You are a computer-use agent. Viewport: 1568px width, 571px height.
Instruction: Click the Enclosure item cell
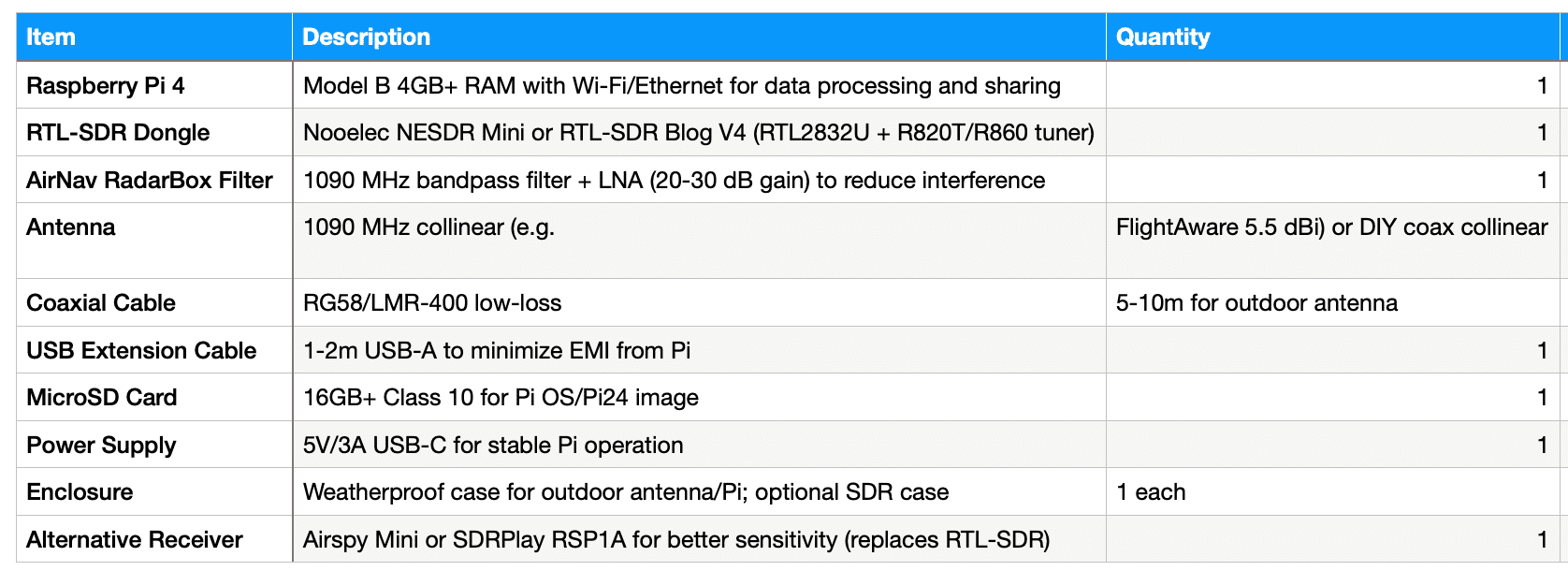[x=80, y=492]
